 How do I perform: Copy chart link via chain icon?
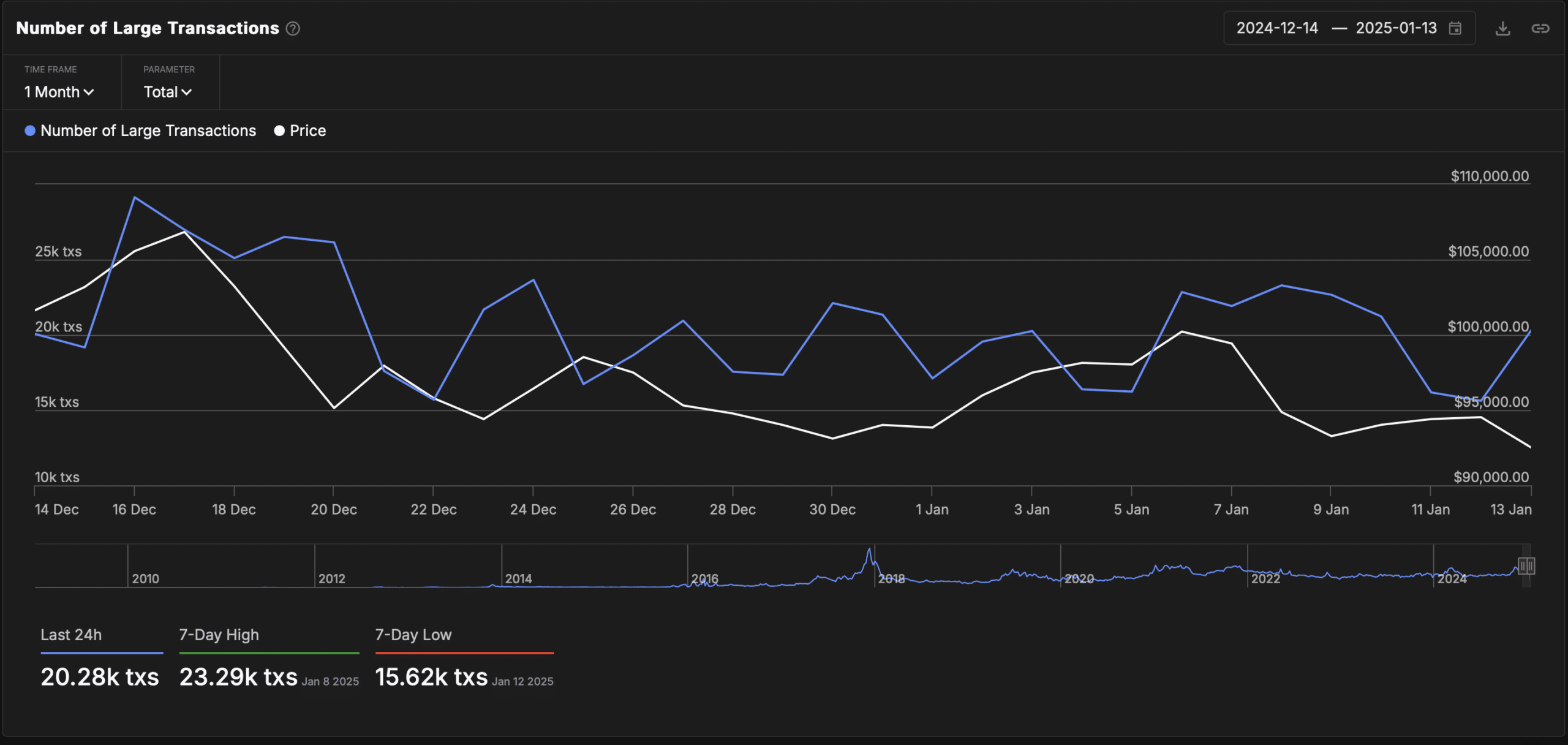click(x=1540, y=28)
